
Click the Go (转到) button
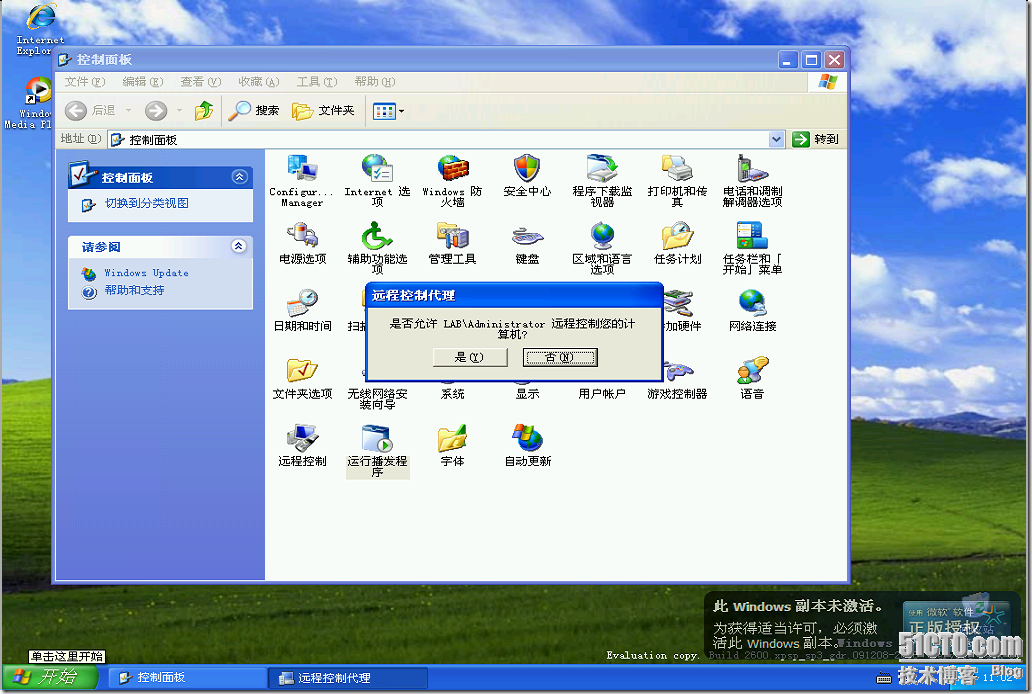816,139
